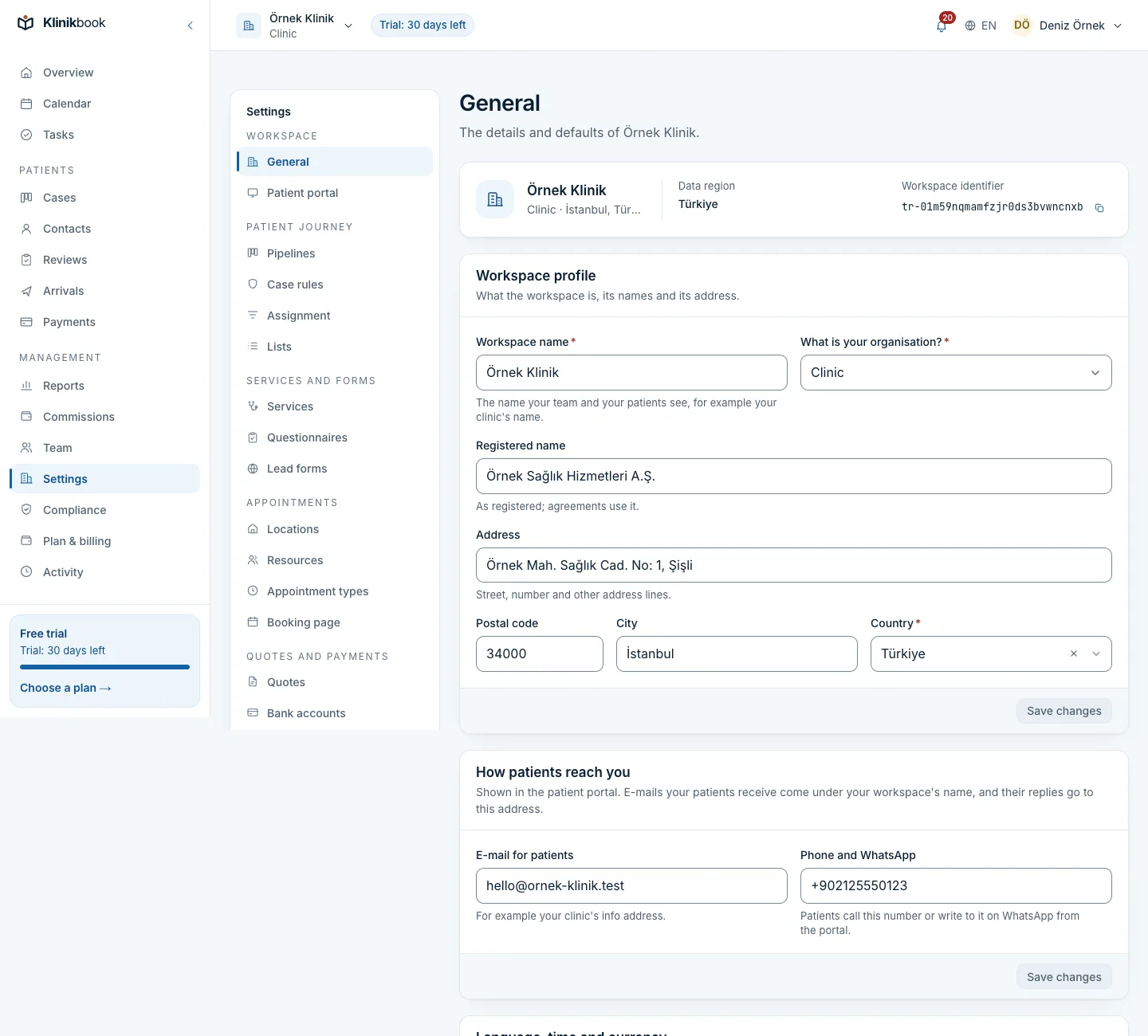1148x1036 pixels.
Task: Save changes in Workspace profile
Action: coord(1064,711)
